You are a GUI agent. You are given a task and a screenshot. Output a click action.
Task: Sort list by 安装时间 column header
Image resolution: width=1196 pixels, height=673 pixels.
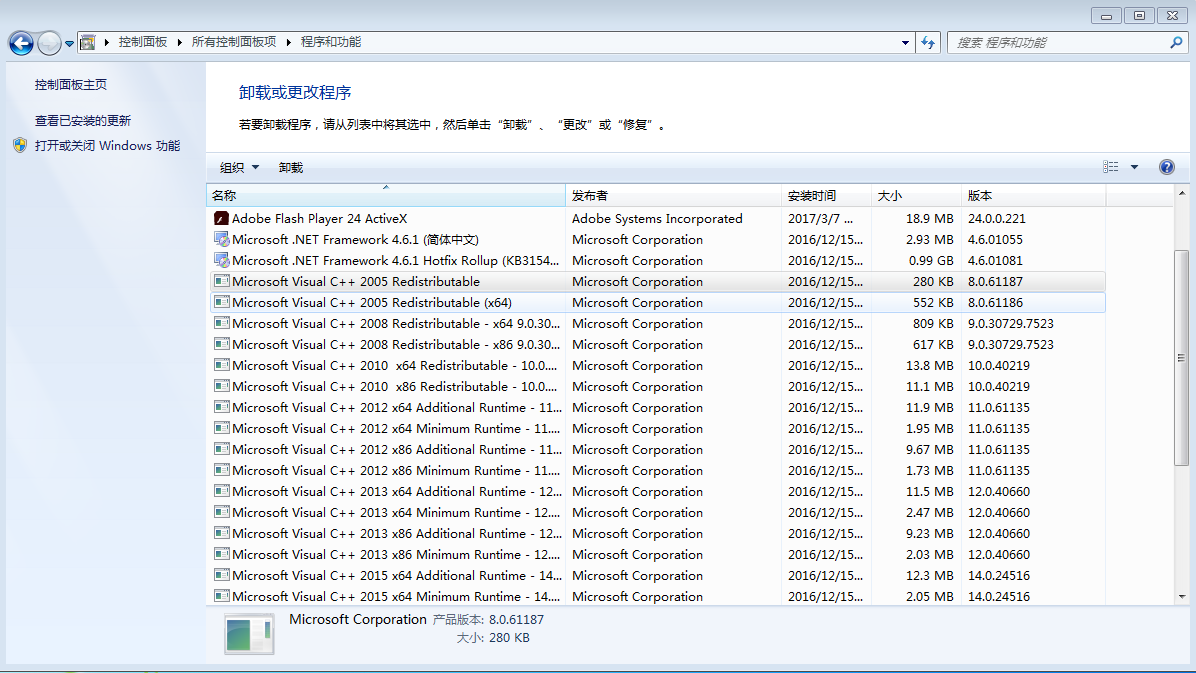pyautogui.click(x=811, y=196)
